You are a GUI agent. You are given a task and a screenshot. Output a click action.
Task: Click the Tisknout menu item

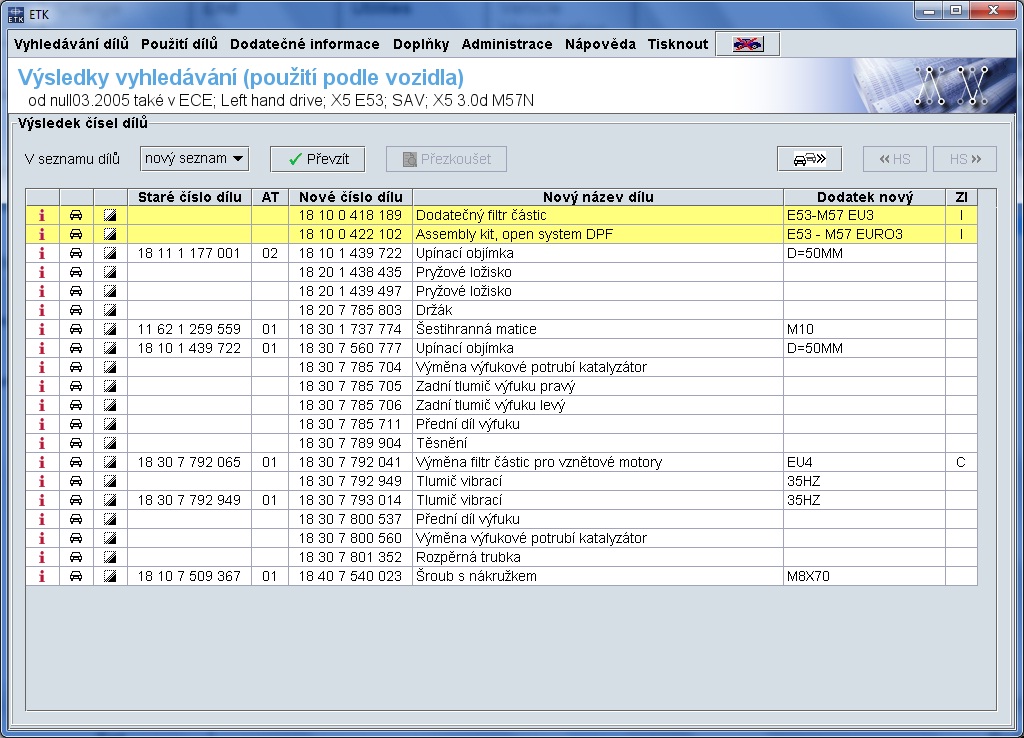677,44
